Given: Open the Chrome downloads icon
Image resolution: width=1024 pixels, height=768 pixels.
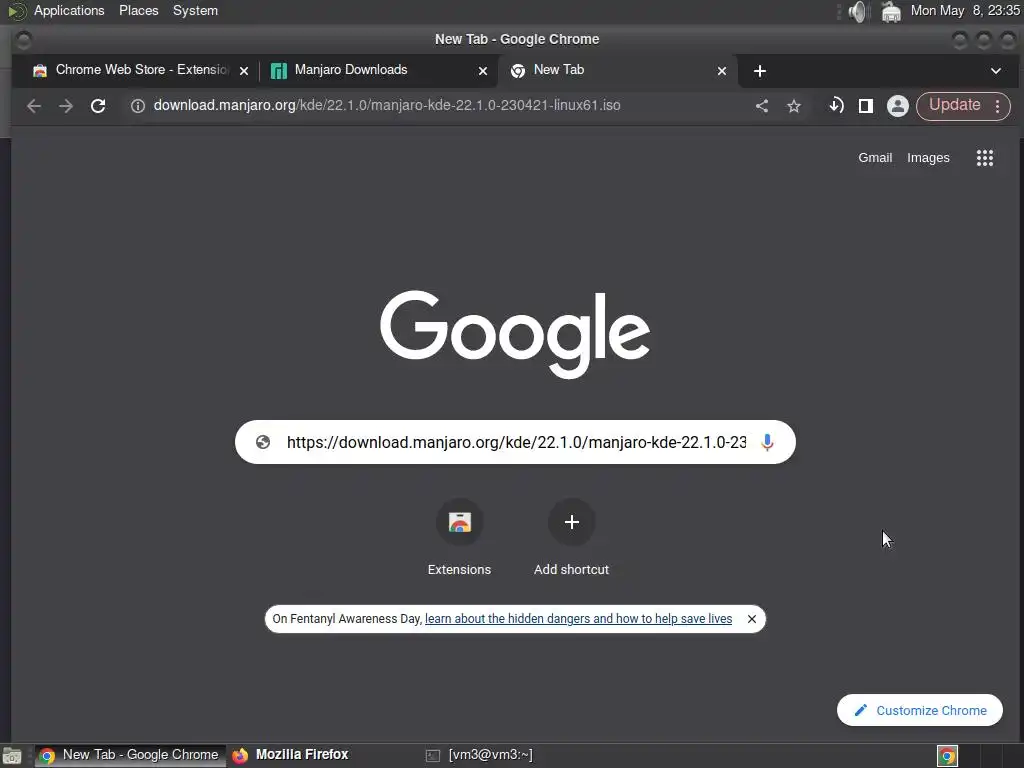Looking at the screenshot, I should click(836, 106).
